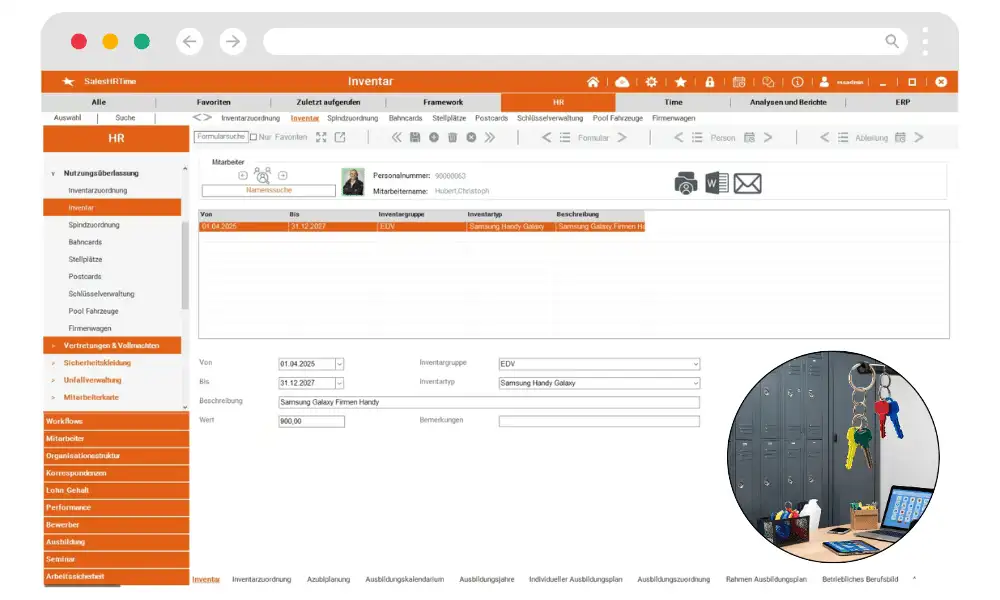The width and height of the screenshot is (1000, 600).
Task: Click the lock icon in the header
Action: point(709,82)
